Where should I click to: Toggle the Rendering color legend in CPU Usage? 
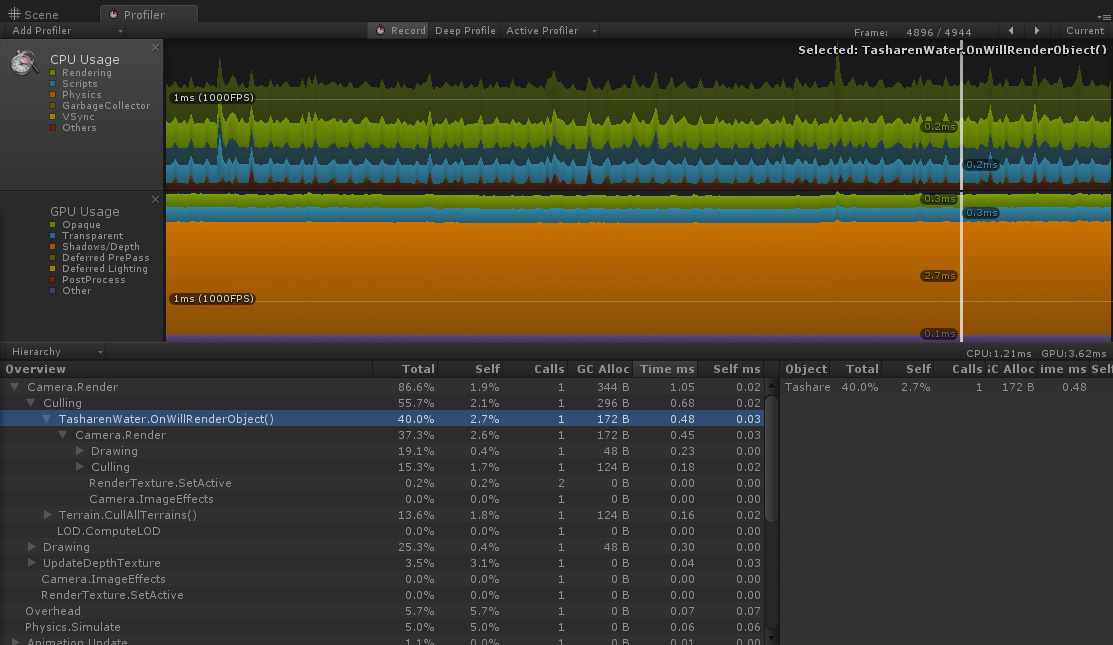pos(54,73)
